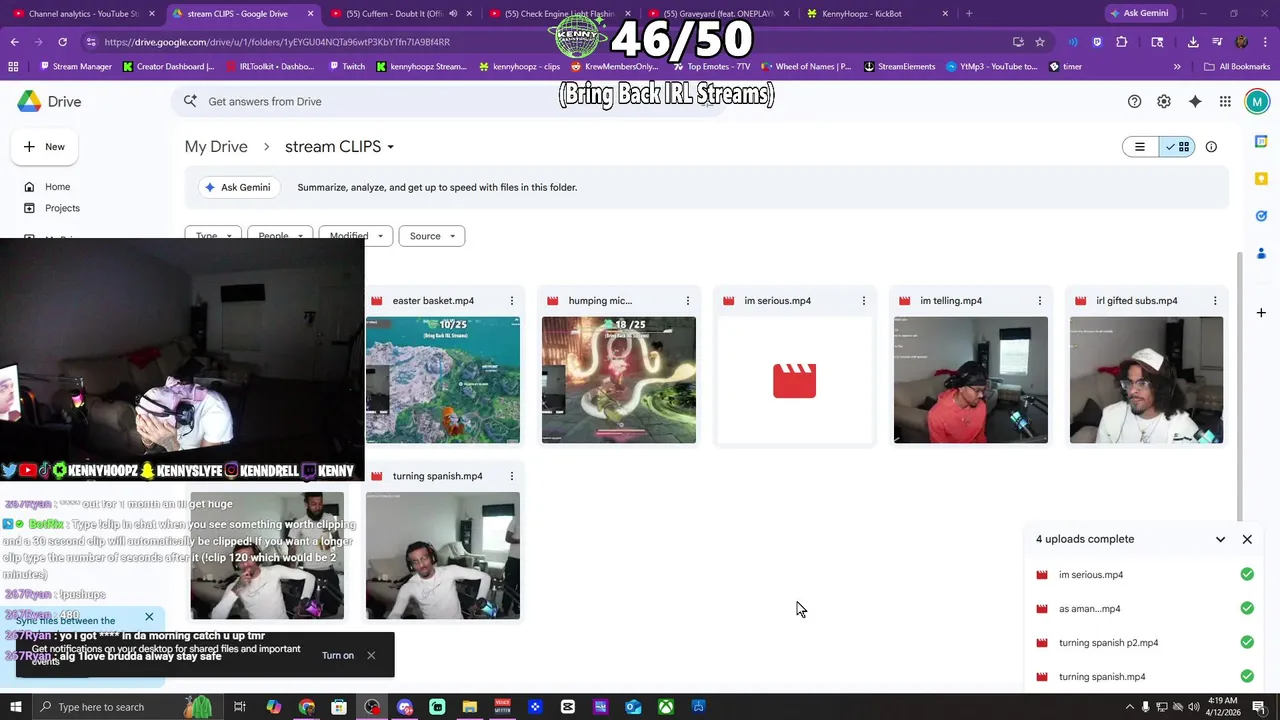Expand the Type filter dropdown
This screenshot has height=720, width=1280.
(x=214, y=236)
